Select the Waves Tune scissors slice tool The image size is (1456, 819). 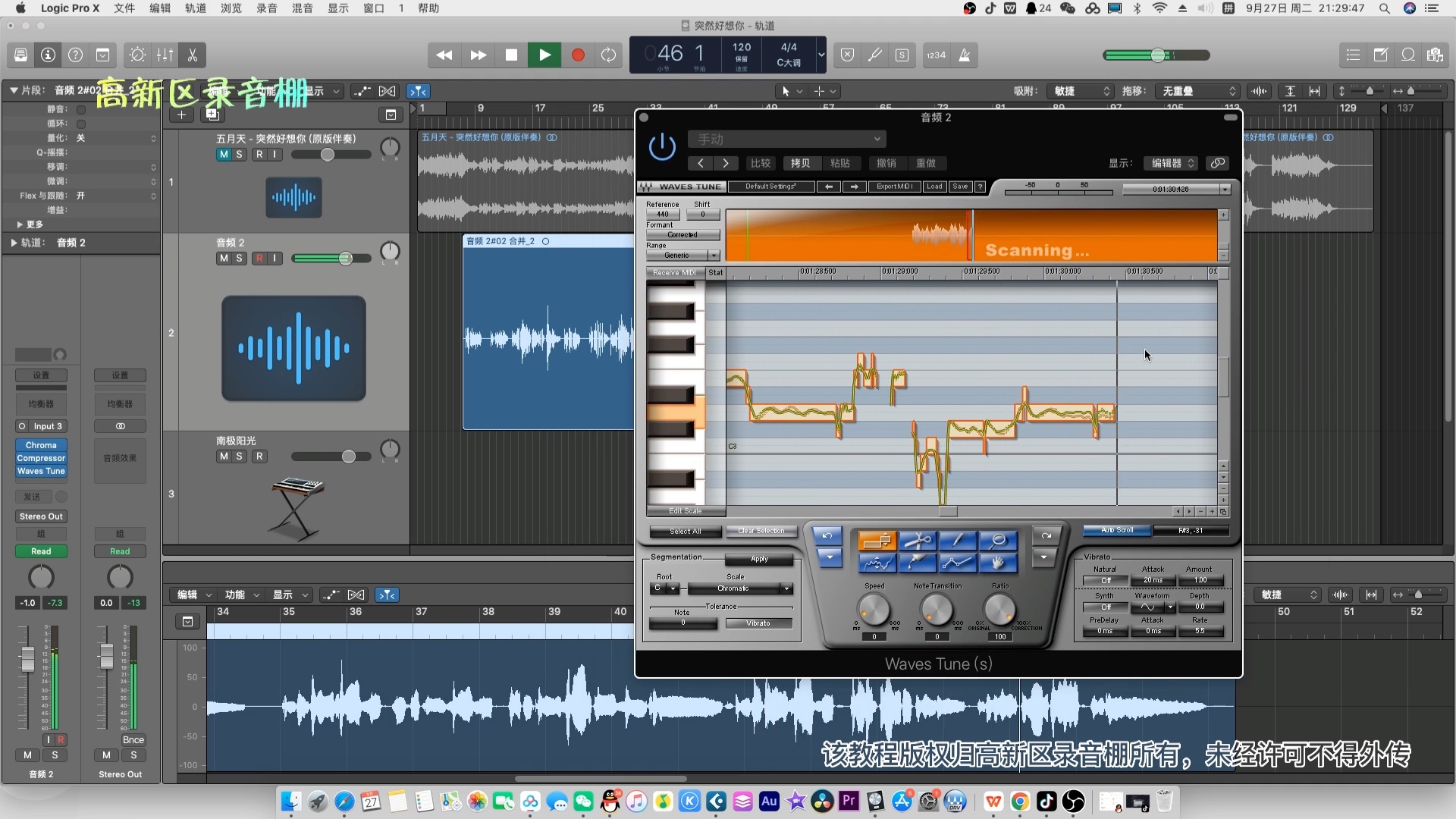pos(918,540)
